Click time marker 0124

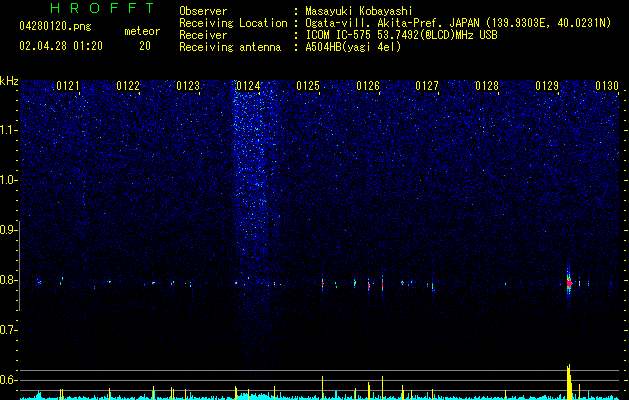pos(248,86)
